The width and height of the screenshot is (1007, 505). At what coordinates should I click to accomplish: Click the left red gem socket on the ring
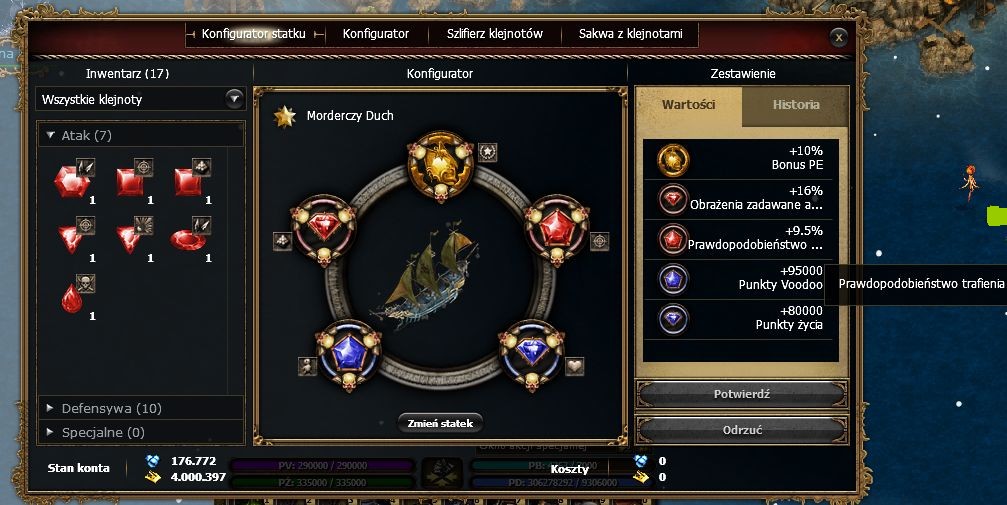pyautogui.click(x=324, y=228)
